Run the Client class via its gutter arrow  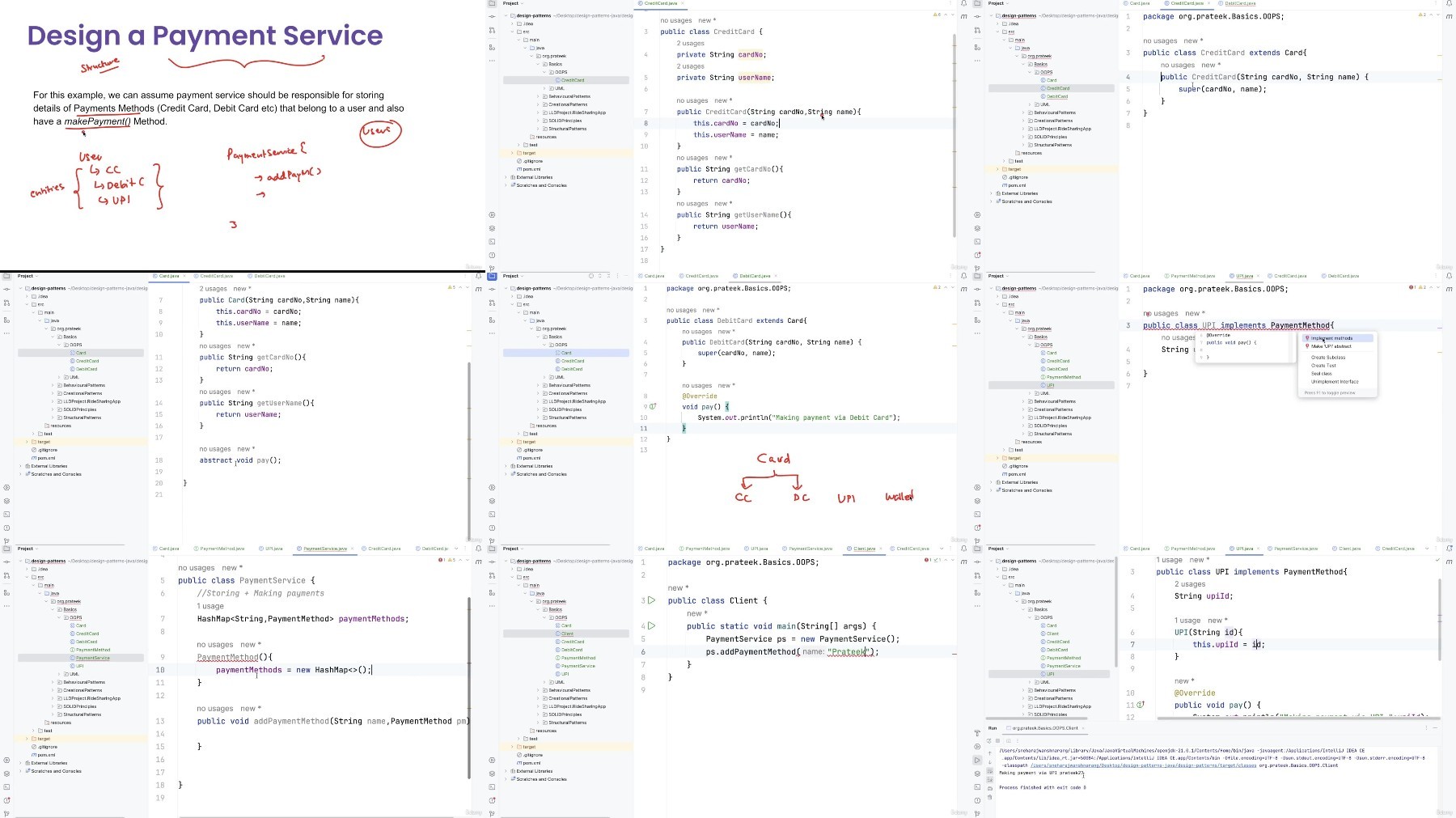click(651, 600)
